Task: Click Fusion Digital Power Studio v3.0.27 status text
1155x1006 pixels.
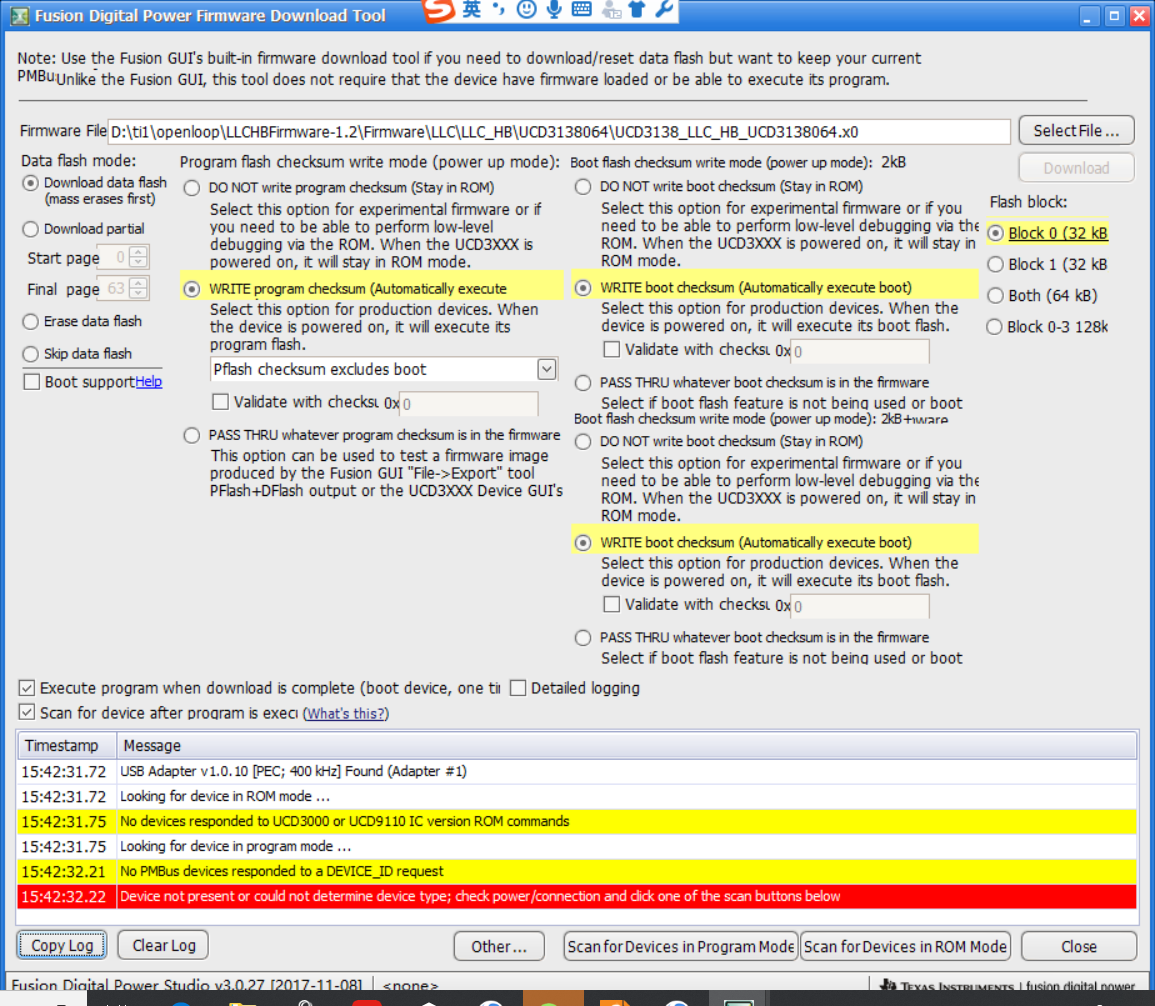Action: click(x=186, y=985)
